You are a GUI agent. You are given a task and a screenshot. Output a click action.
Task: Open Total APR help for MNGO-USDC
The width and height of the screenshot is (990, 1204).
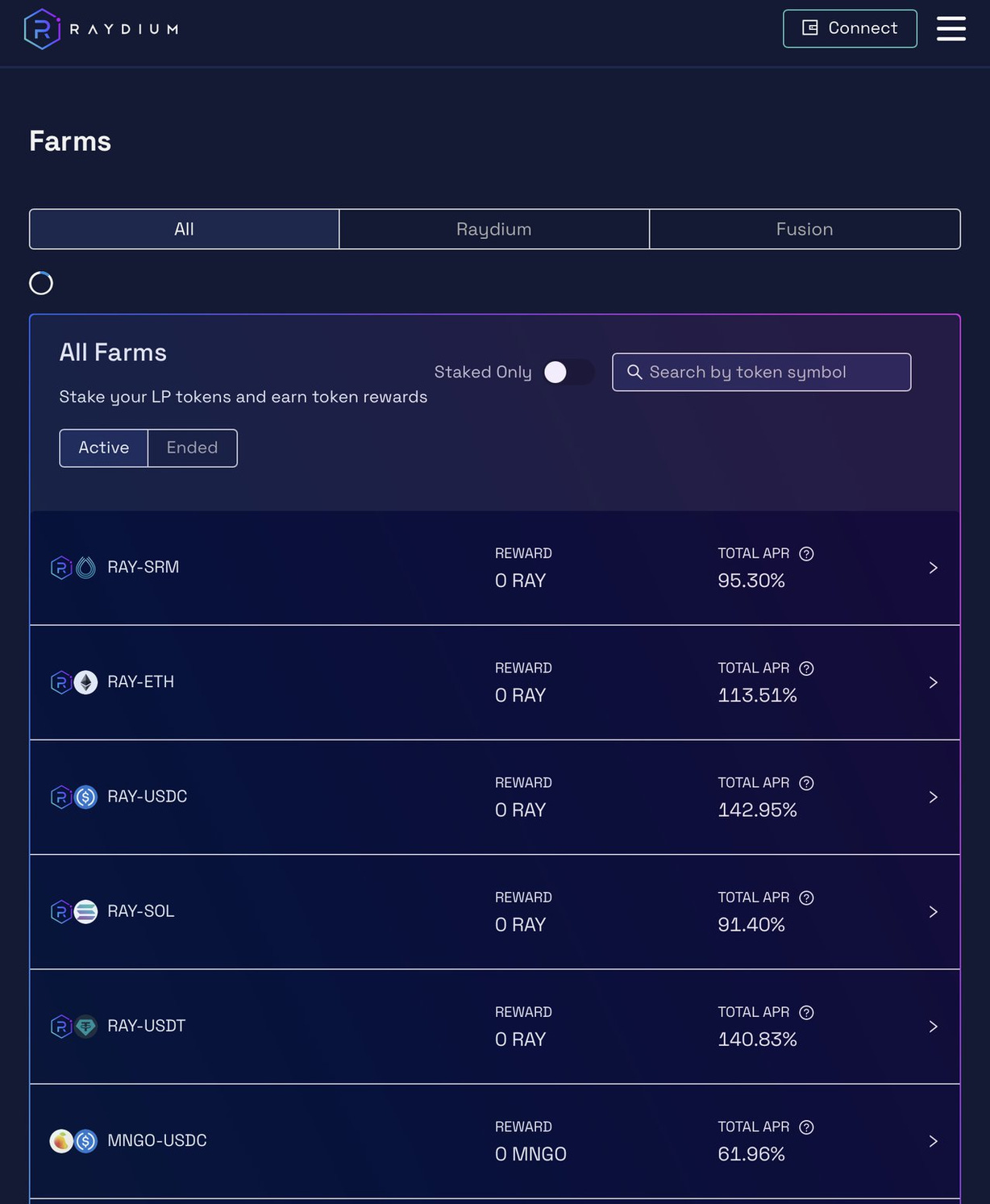[806, 1127]
